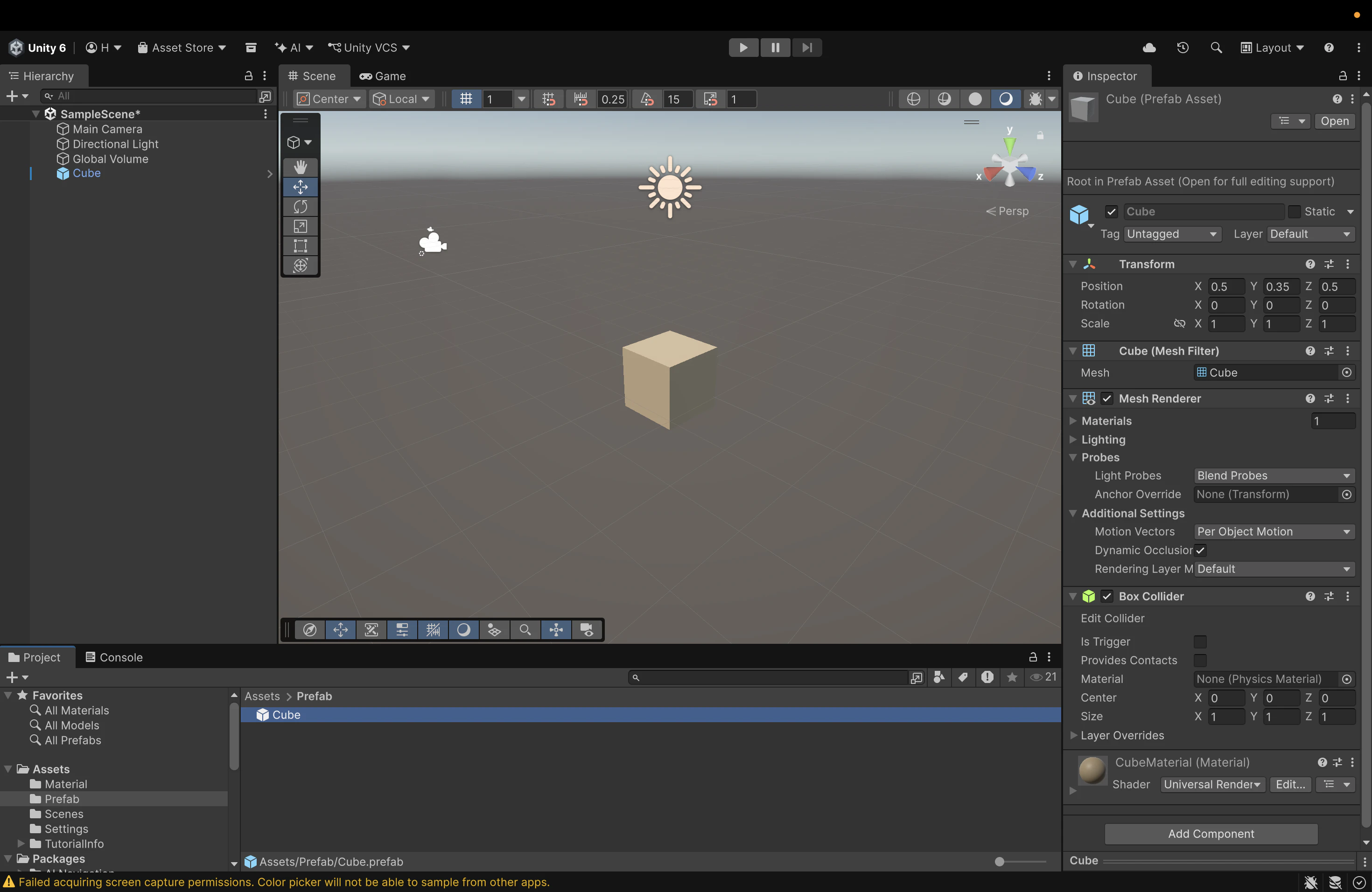Disable the Mesh Renderer checkbox

point(1107,399)
